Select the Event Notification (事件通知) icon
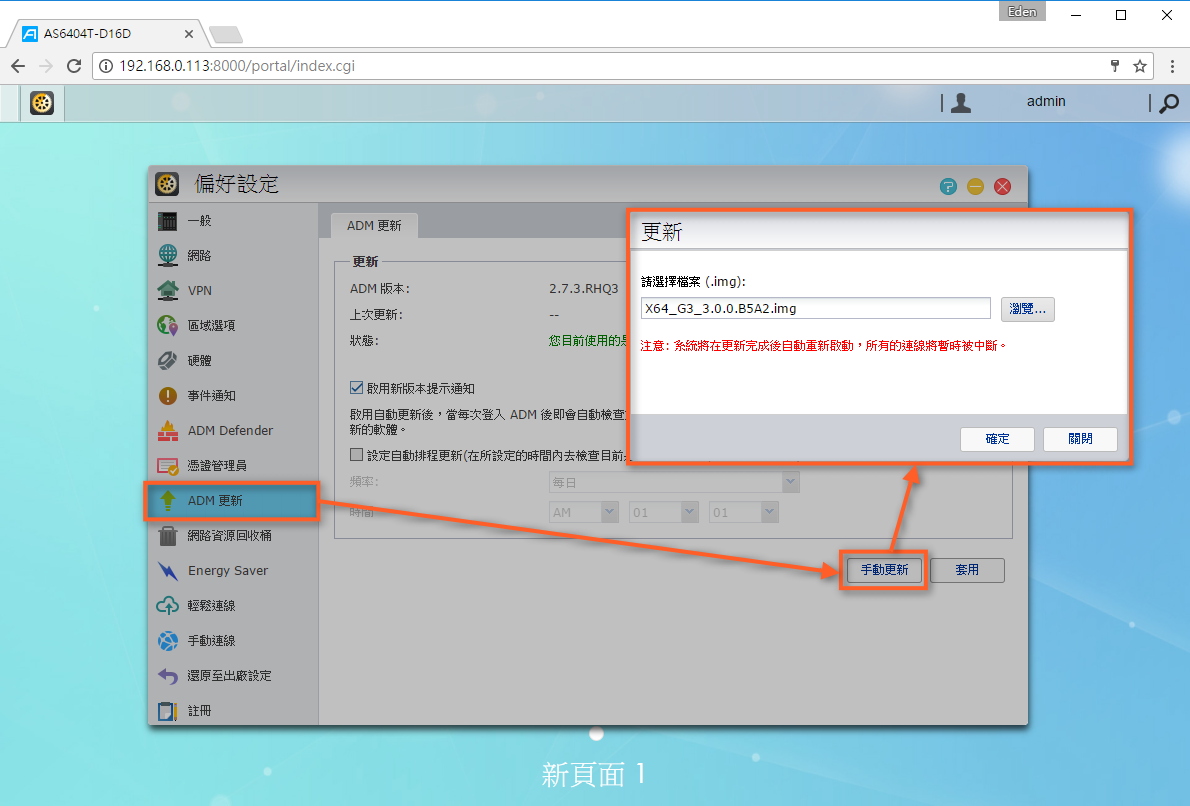The image size is (1190, 806). click(168, 395)
